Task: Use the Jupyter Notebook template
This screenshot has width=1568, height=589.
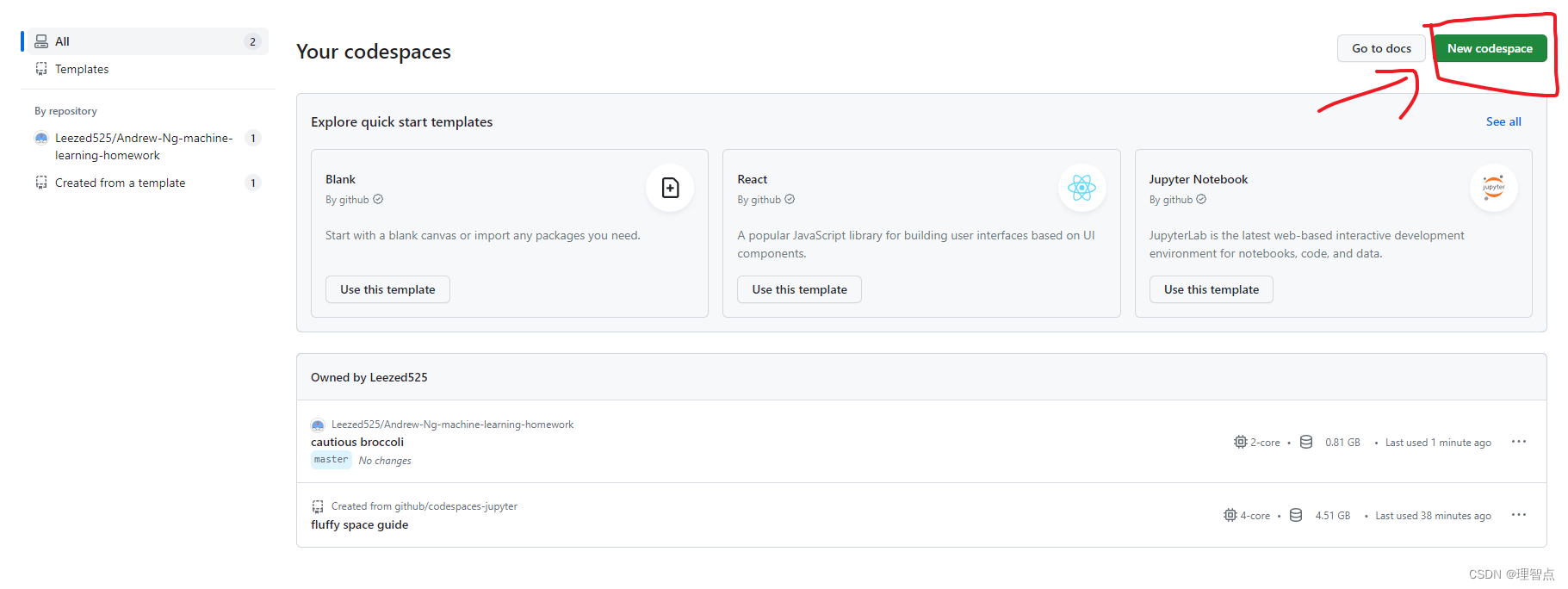Action: [1212, 289]
